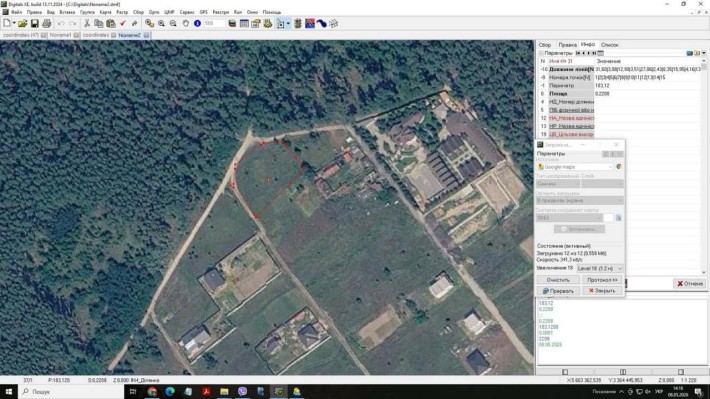Open the table grid toolbar icon

point(244,24)
